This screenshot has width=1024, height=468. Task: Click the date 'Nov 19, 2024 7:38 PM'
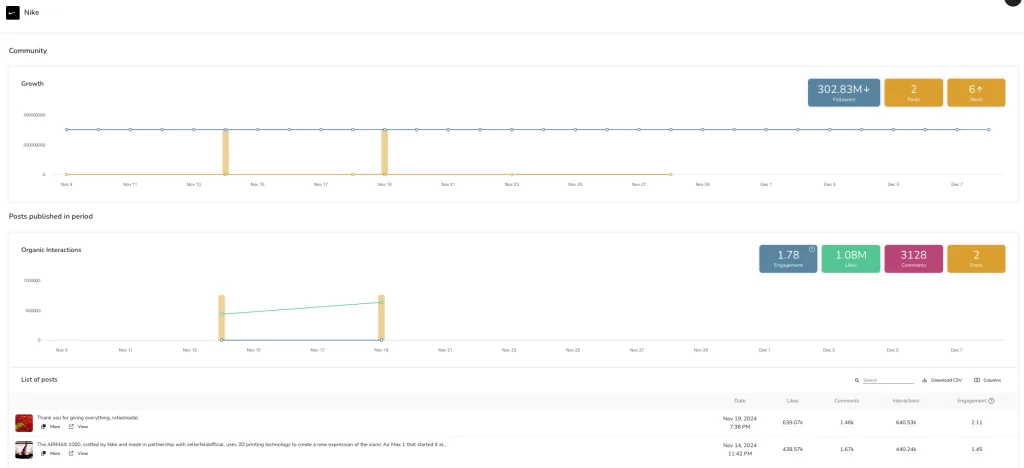739,422
